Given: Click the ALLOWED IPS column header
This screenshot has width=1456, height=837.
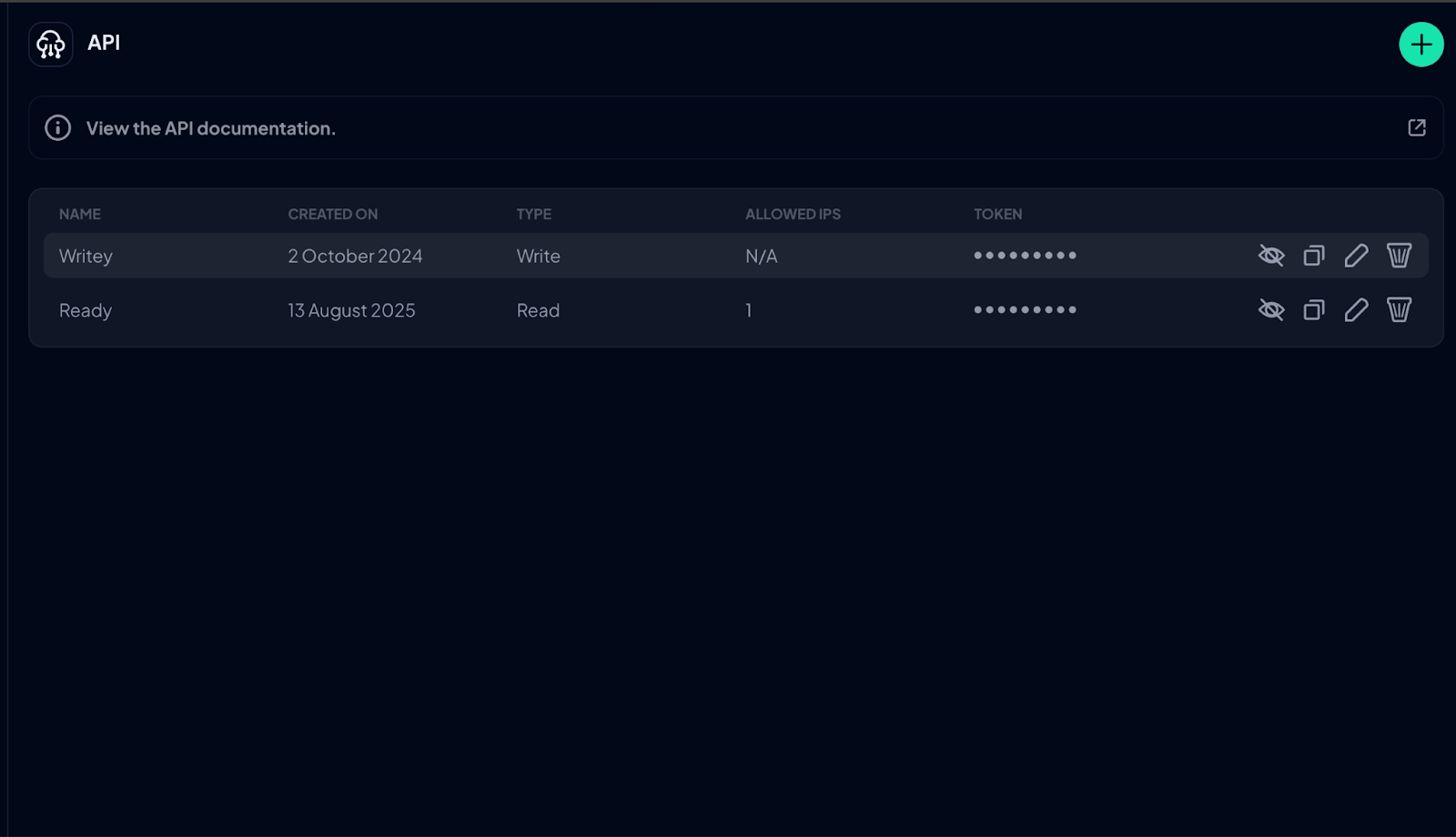Looking at the screenshot, I should tap(793, 215).
